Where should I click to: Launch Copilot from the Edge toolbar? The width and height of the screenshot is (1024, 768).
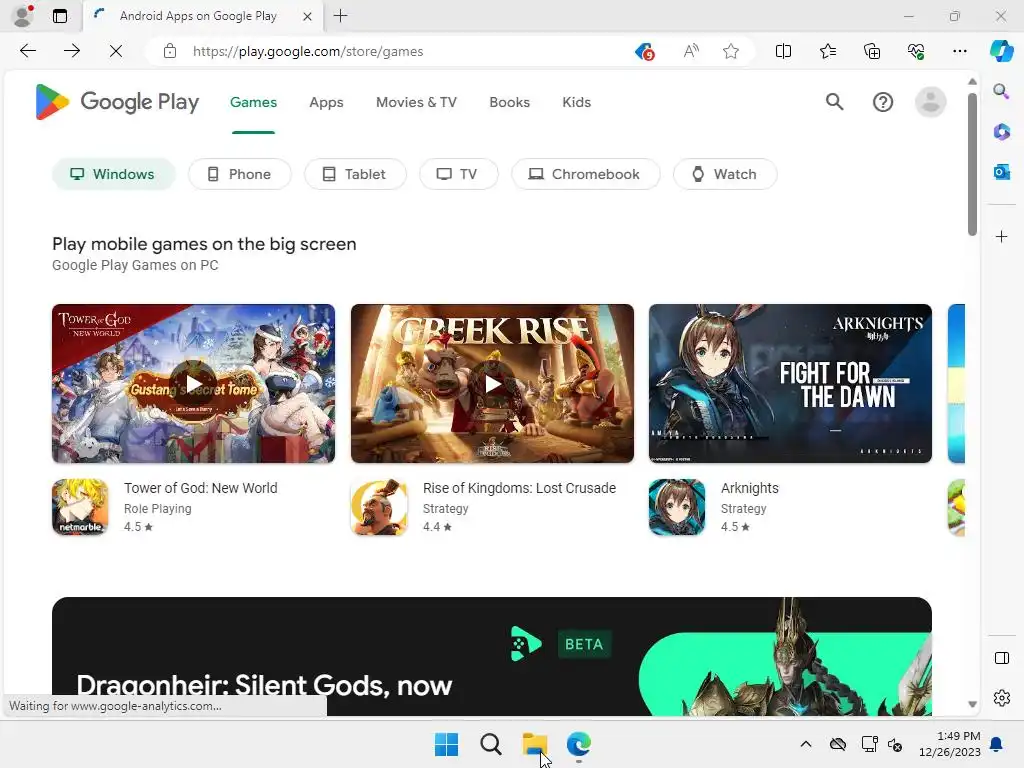1001,51
